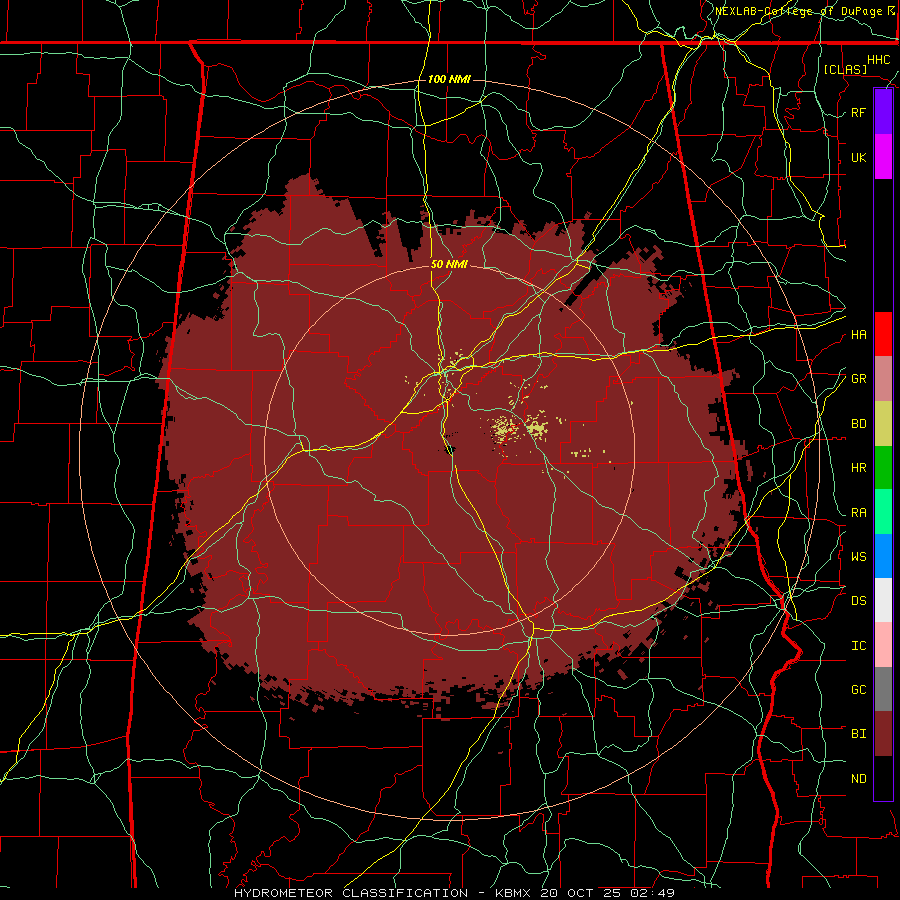Click the "RA" legend label

[x=858, y=513]
